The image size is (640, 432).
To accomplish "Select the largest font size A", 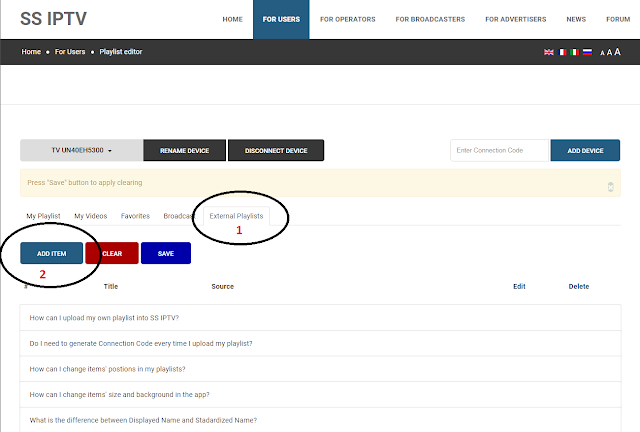I will (x=617, y=52).
